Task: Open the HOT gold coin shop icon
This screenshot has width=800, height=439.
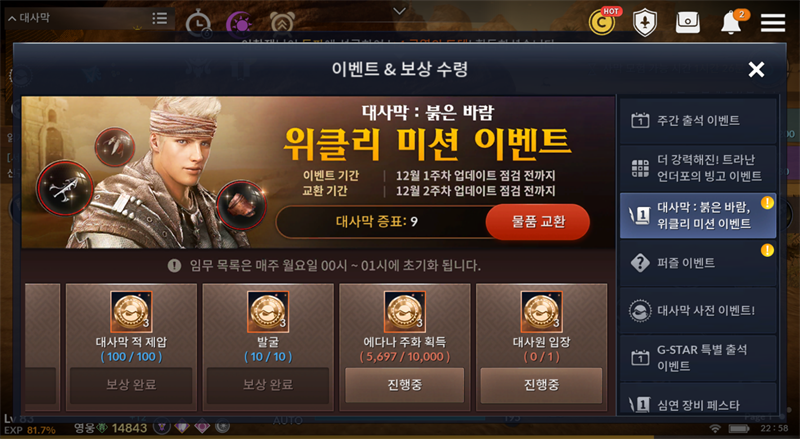Action: [603, 22]
